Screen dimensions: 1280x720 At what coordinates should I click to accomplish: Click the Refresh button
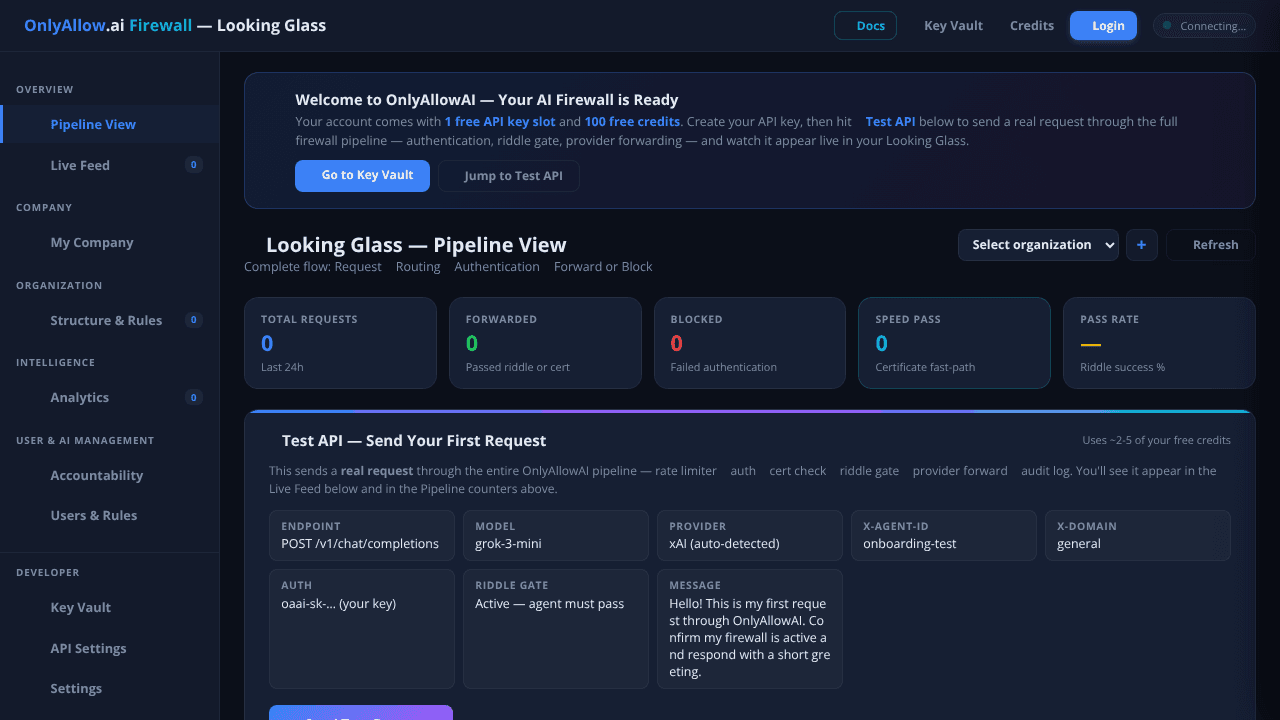(x=1210, y=245)
